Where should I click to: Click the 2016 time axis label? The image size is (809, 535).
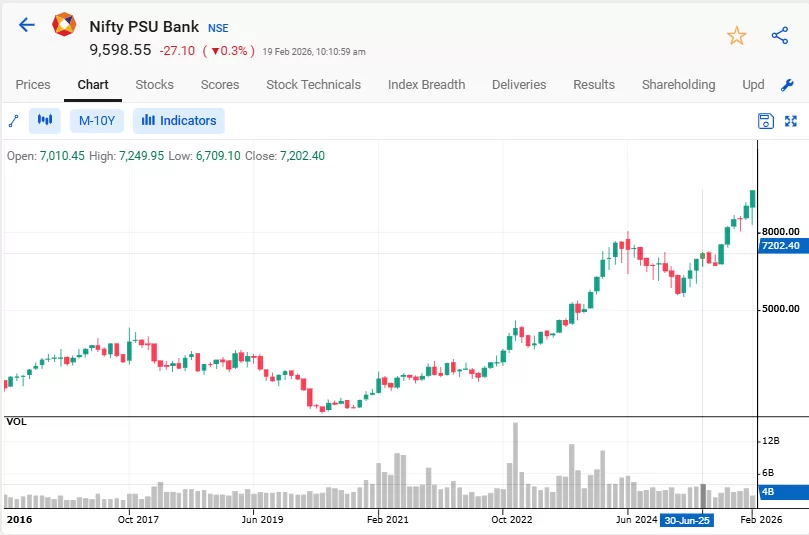click(20, 519)
